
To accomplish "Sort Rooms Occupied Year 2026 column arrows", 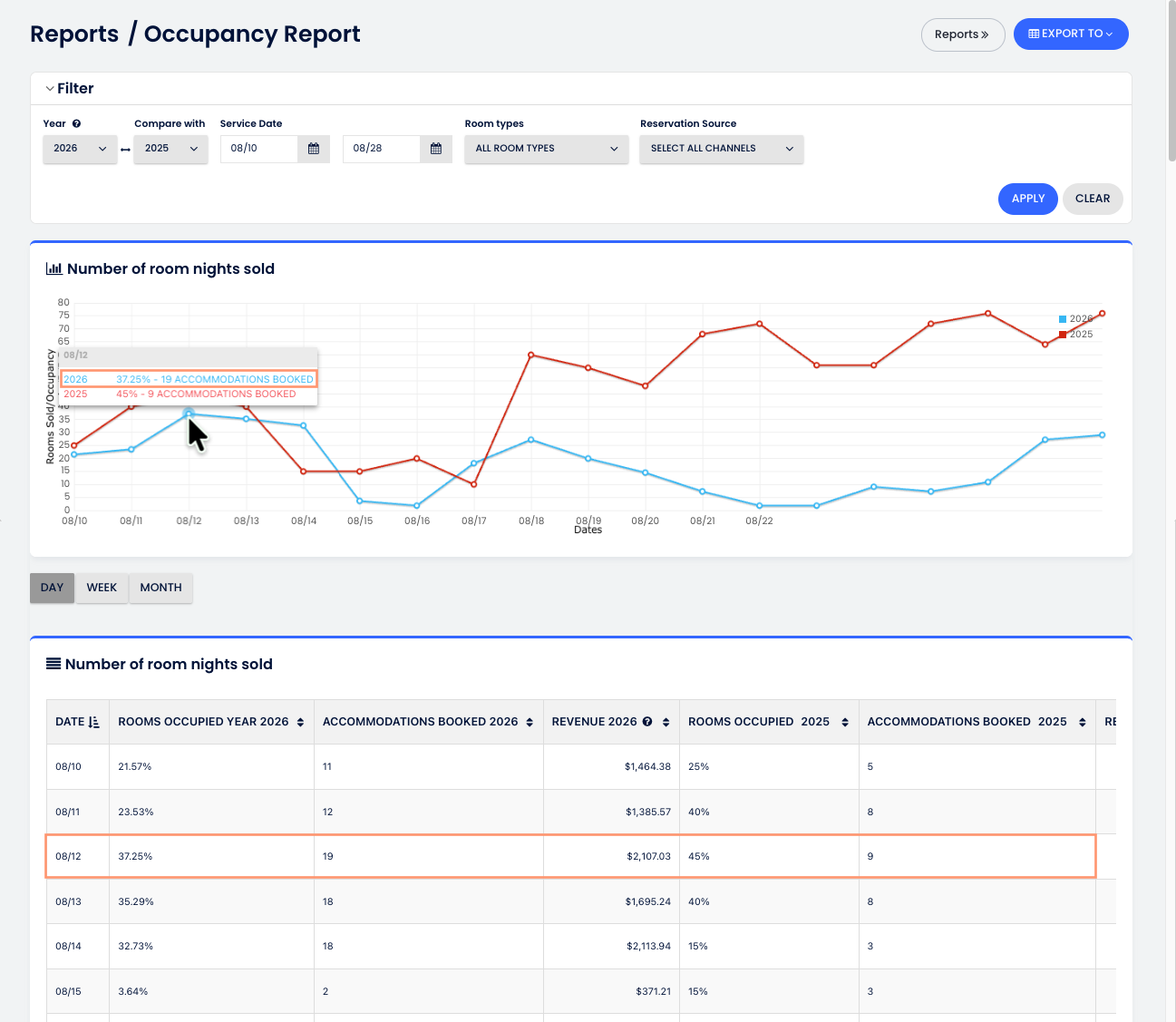I will click(300, 722).
